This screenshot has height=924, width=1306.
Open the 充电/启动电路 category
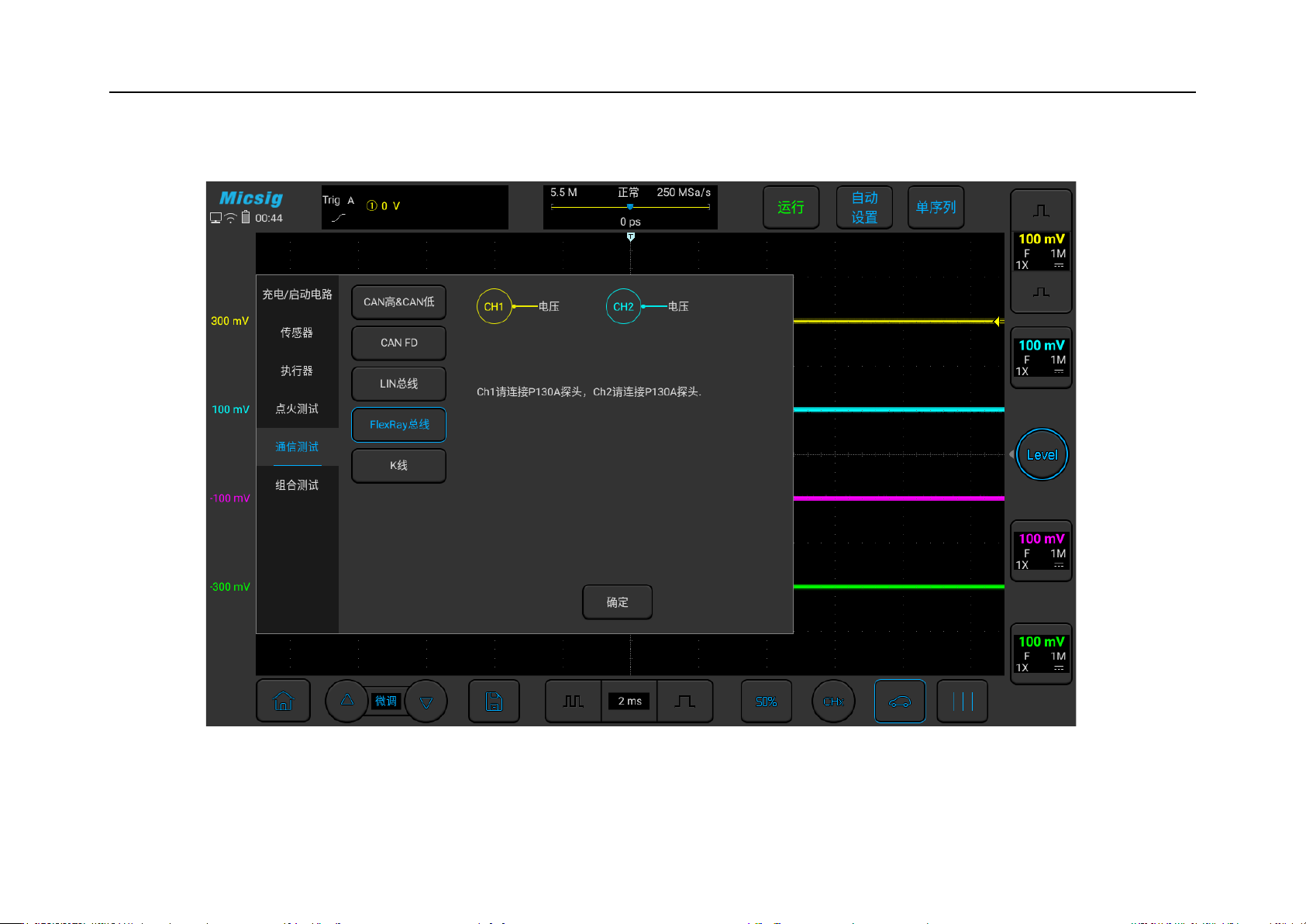pyautogui.click(x=297, y=294)
